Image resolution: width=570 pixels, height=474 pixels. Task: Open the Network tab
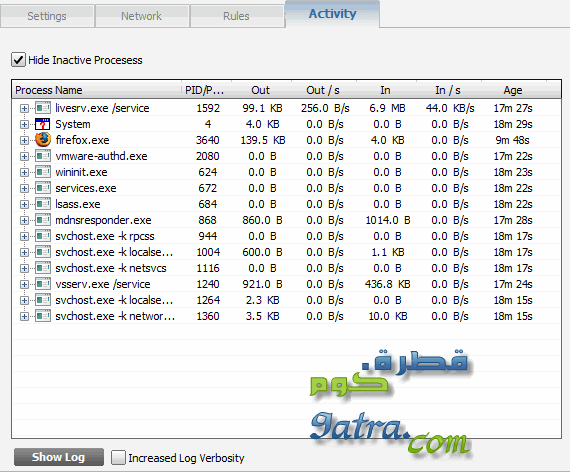(142, 16)
